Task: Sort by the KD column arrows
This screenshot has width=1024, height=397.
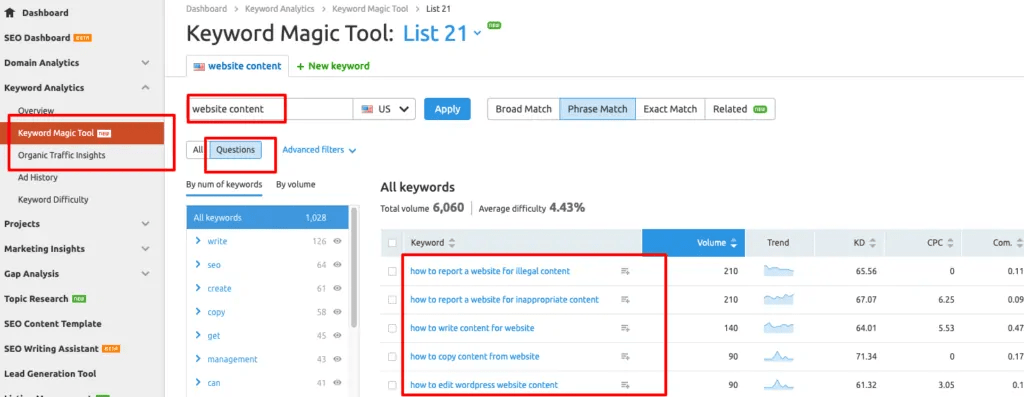Action: (872, 243)
